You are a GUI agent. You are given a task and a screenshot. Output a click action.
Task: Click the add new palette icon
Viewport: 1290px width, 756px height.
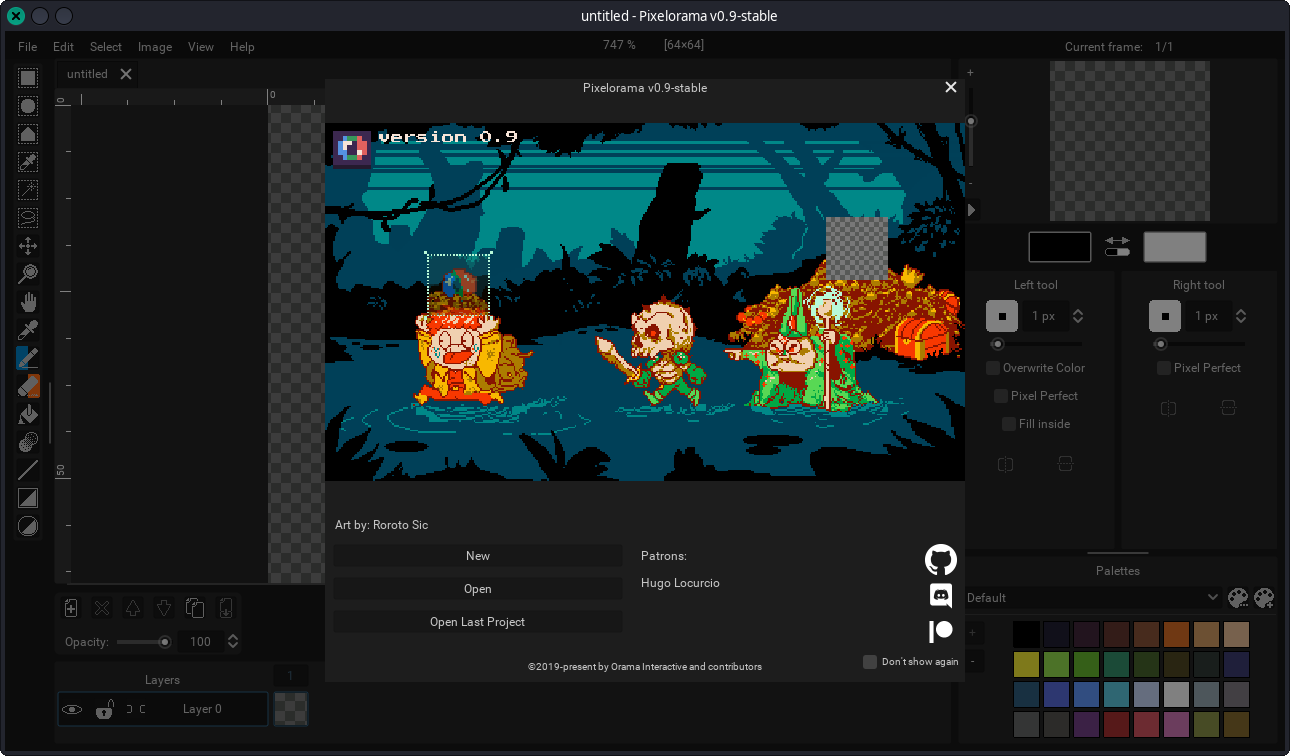point(1265,597)
